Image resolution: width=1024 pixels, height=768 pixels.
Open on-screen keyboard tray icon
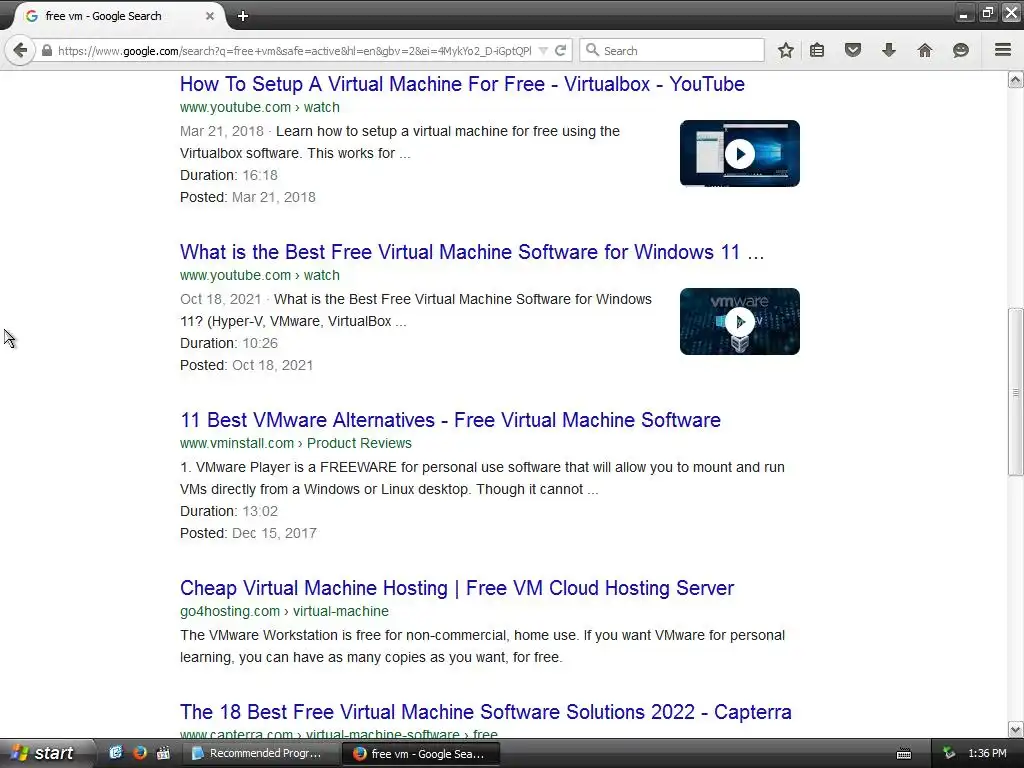tap(904, 754)
